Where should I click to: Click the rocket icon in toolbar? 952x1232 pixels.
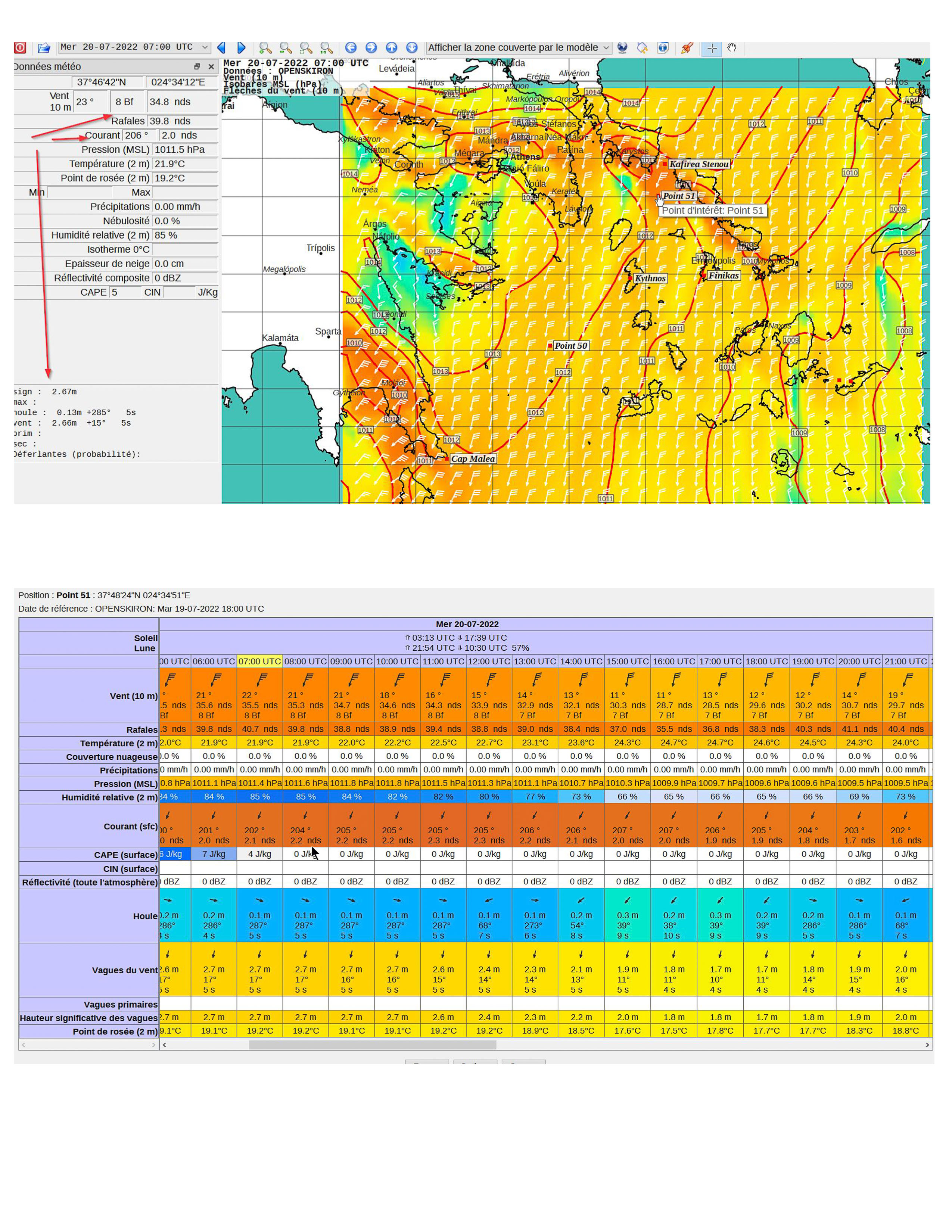coord(687,48)
